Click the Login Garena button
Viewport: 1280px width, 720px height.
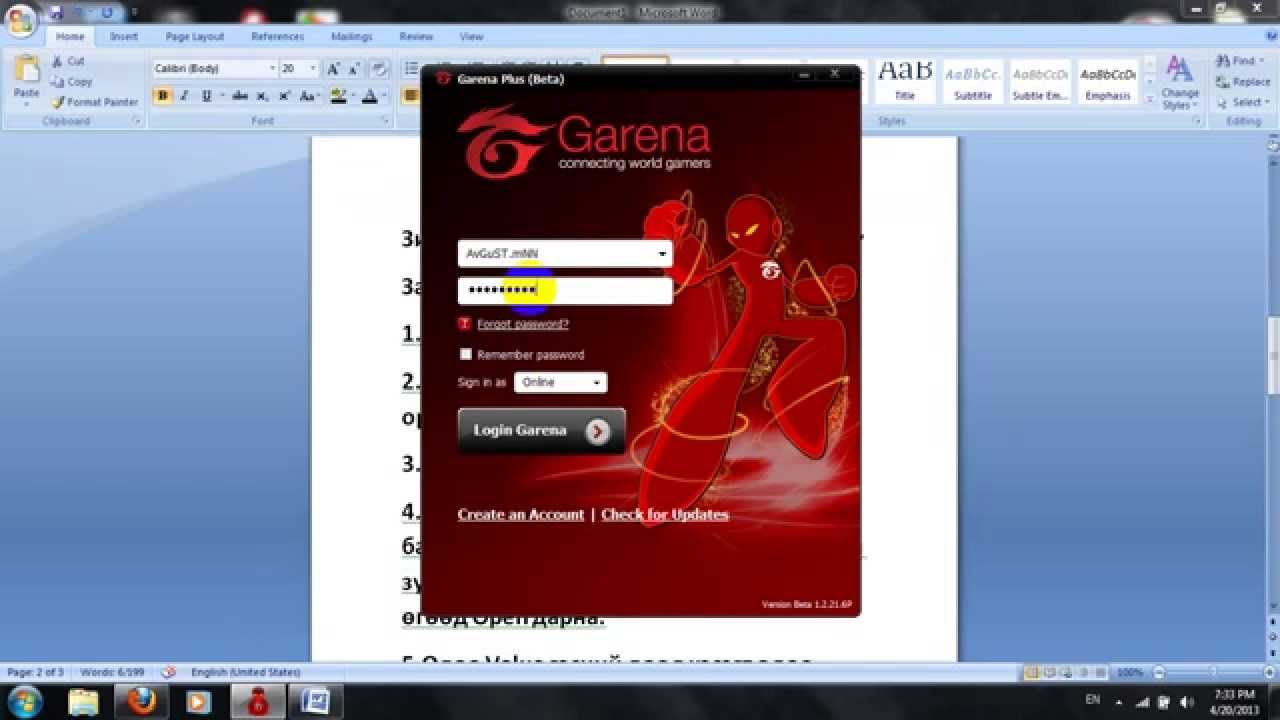541,431
